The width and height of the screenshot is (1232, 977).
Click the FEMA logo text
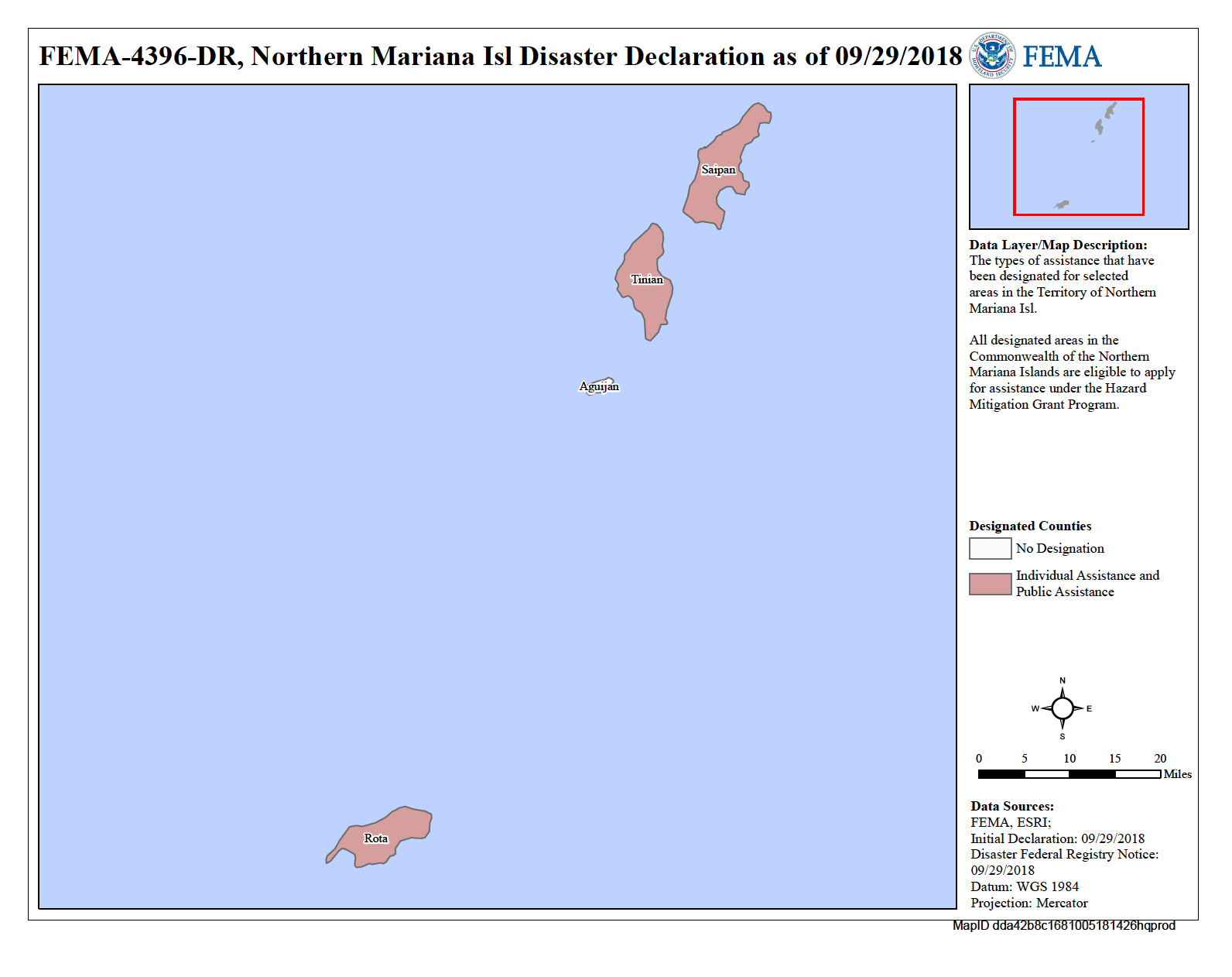[x=1062, y=57]
